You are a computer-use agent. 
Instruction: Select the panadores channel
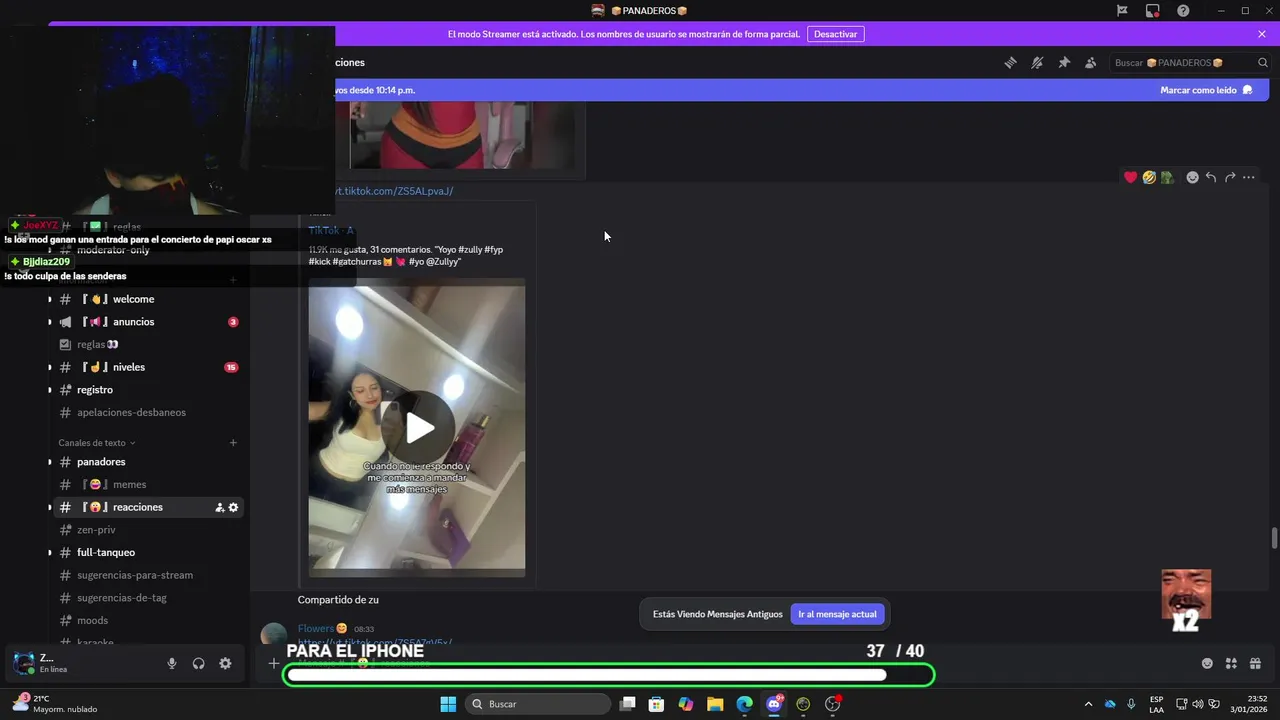[147, 462]
